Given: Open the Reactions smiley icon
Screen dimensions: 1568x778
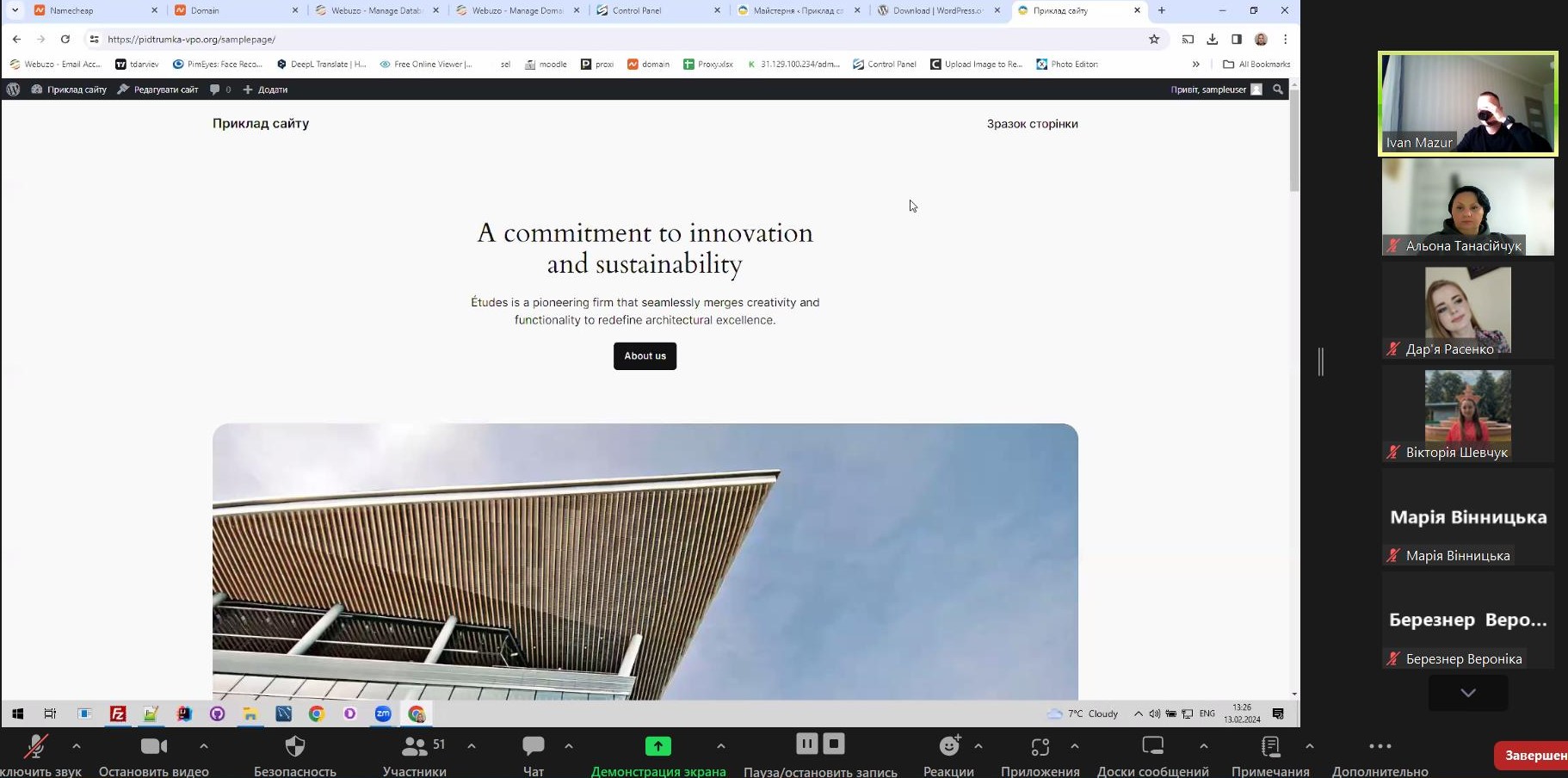Looking at the screenshot, I should point(949,746).
